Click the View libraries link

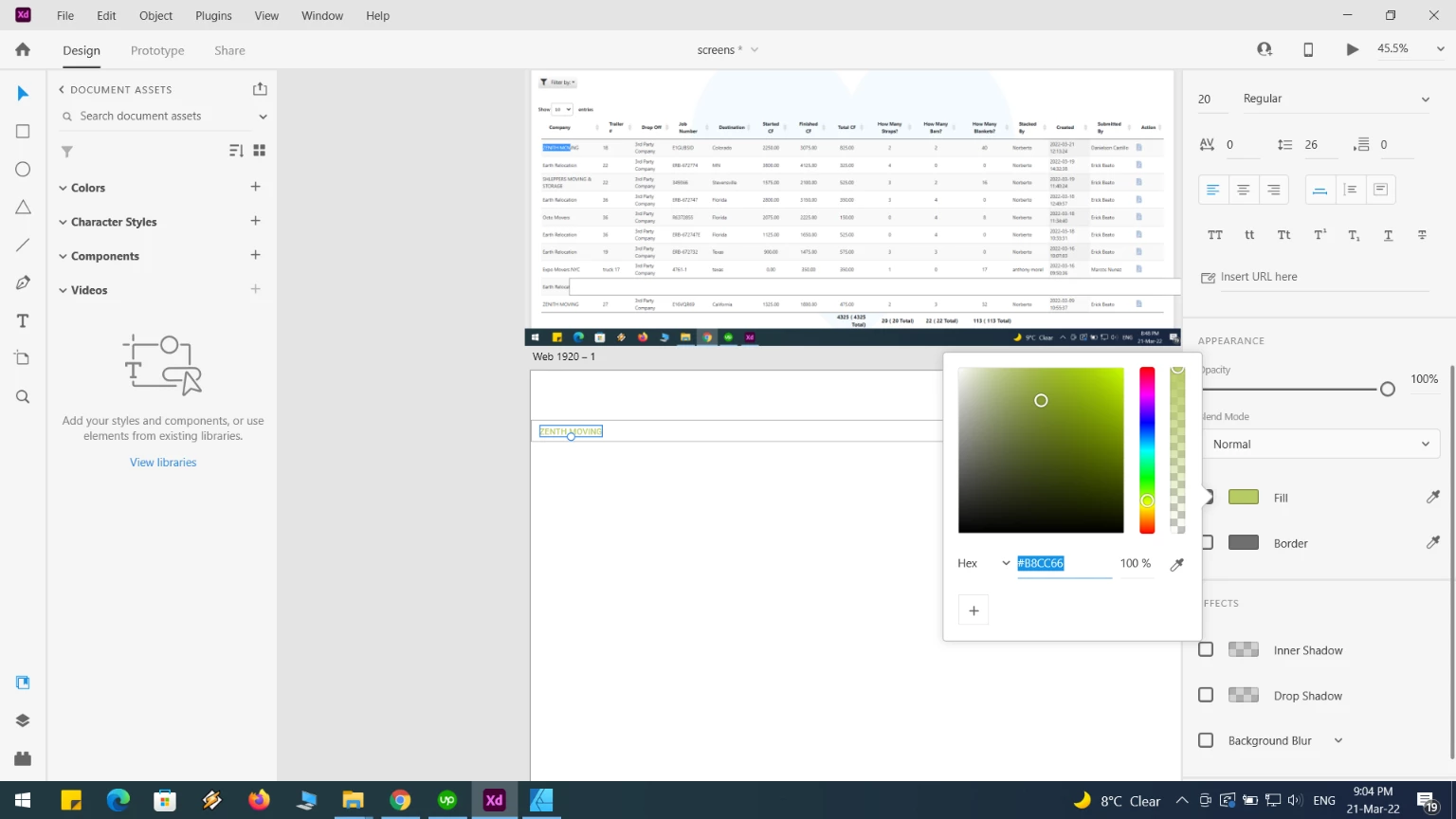(x=163, y=462)
